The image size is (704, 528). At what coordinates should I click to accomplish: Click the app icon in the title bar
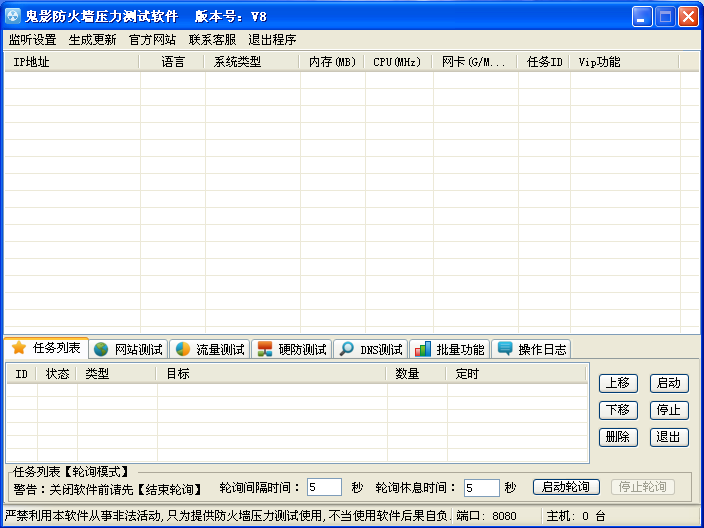click(x=13, y=17)
